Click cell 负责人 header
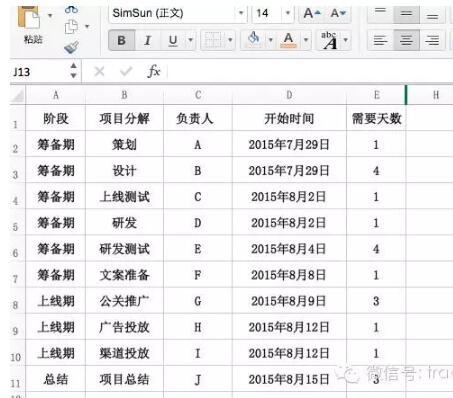This screenshot has width=453, height=398. (x=198, y=118)
